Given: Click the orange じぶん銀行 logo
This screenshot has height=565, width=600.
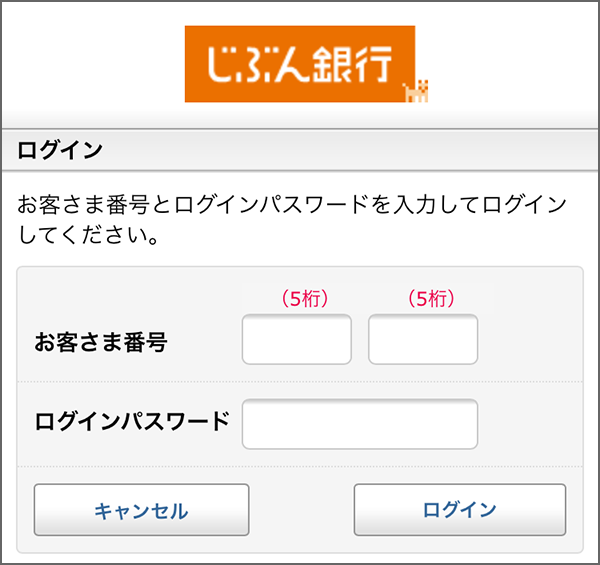Looking at the screenshot, I should [x=300, y=64].
